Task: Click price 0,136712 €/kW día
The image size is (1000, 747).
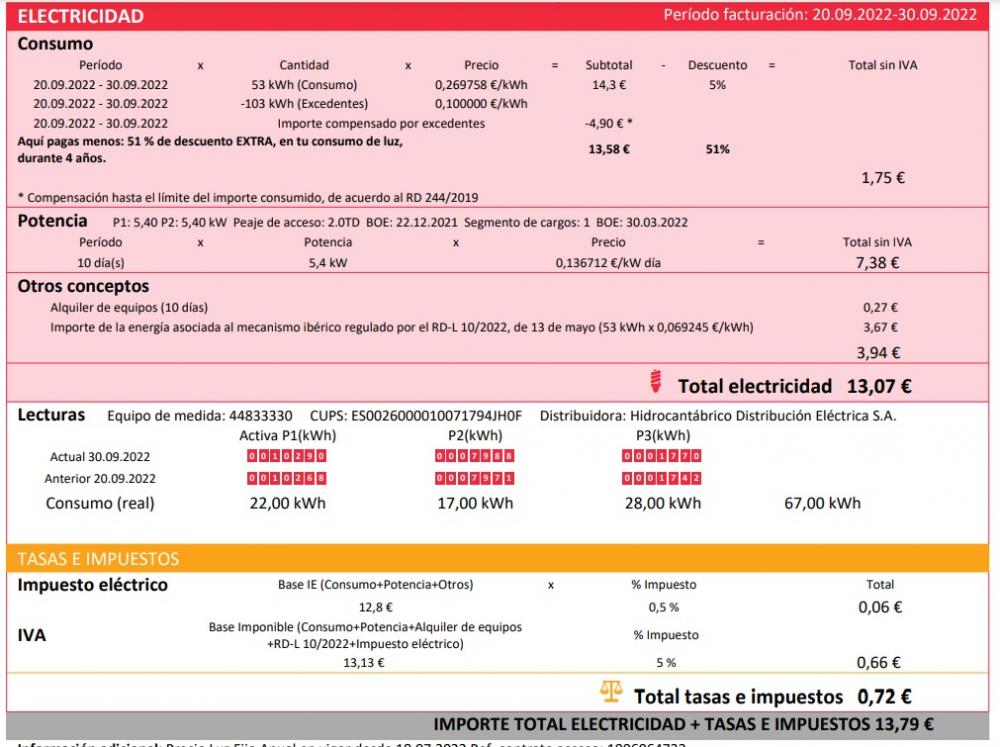Action: click(608, 263)
